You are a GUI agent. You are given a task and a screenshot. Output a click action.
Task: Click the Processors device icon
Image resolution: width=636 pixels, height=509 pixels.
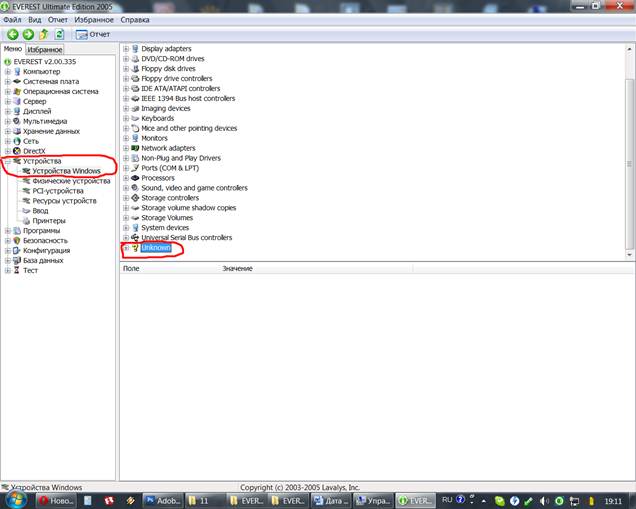click(x=135, y=178)
